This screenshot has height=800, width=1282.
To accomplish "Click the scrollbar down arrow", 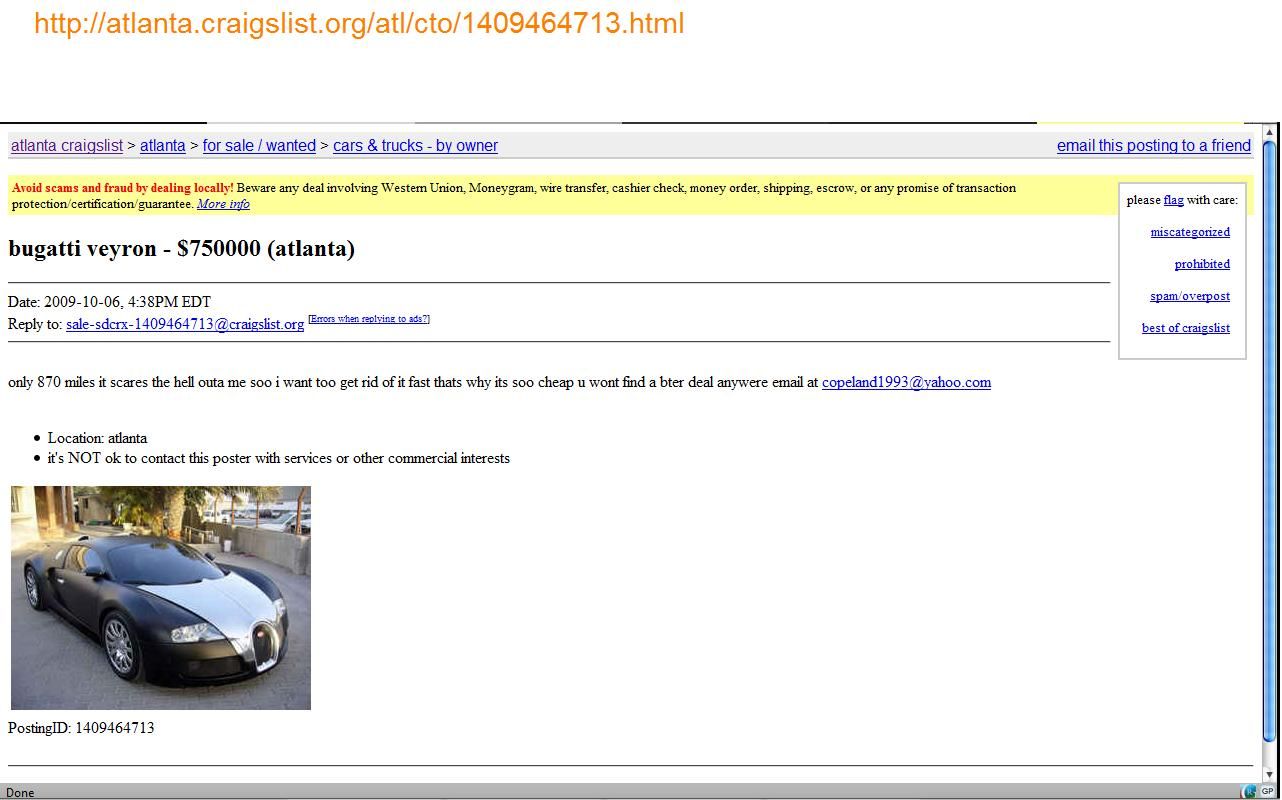I will pyautogui.click(x=1270, y=775).
